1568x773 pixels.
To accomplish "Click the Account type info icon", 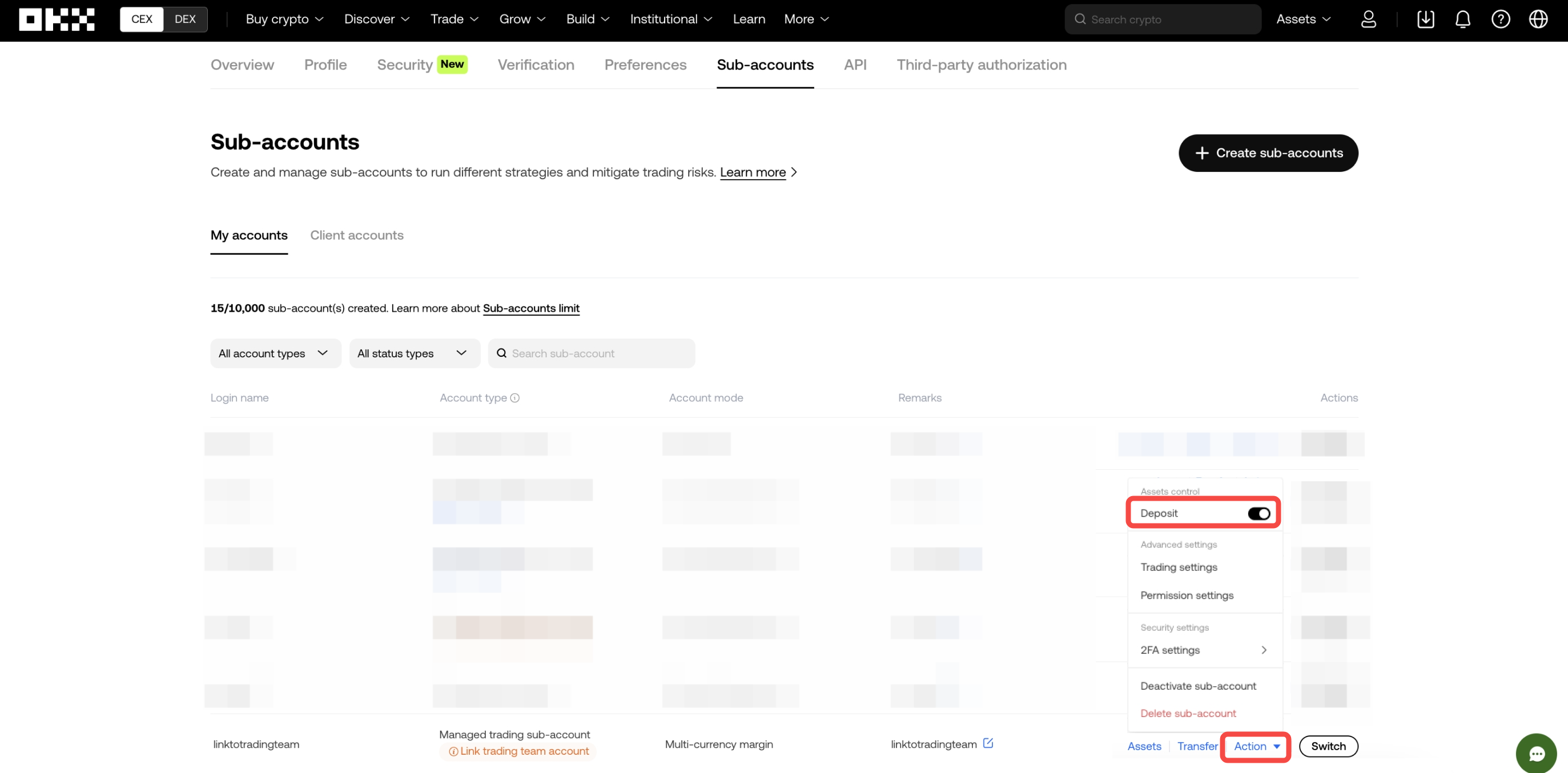I will pyautogui.click(x=515, y=398).
